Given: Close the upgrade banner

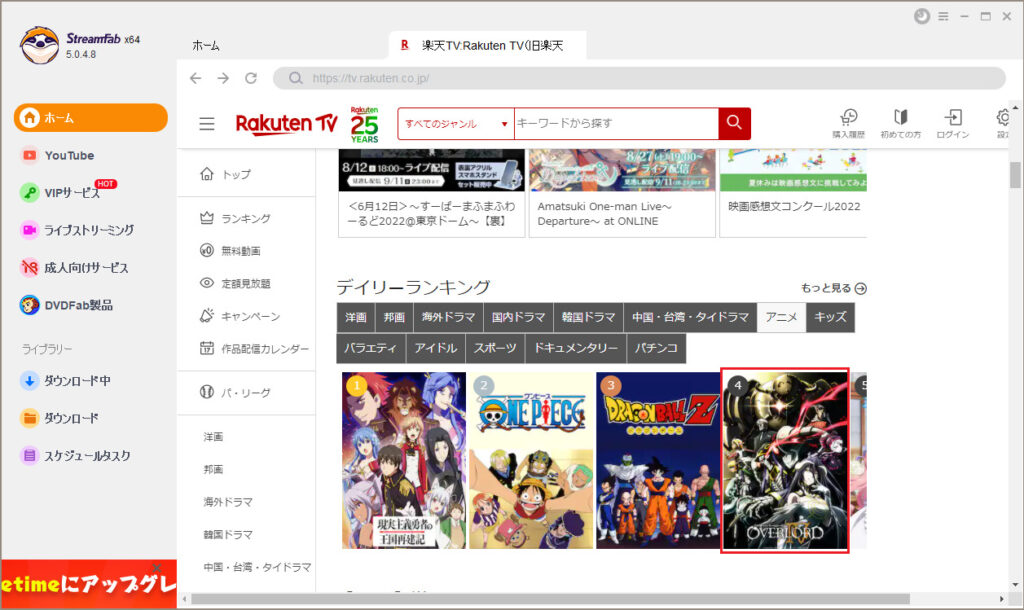Looking at the screenshot, I should 157,567.
